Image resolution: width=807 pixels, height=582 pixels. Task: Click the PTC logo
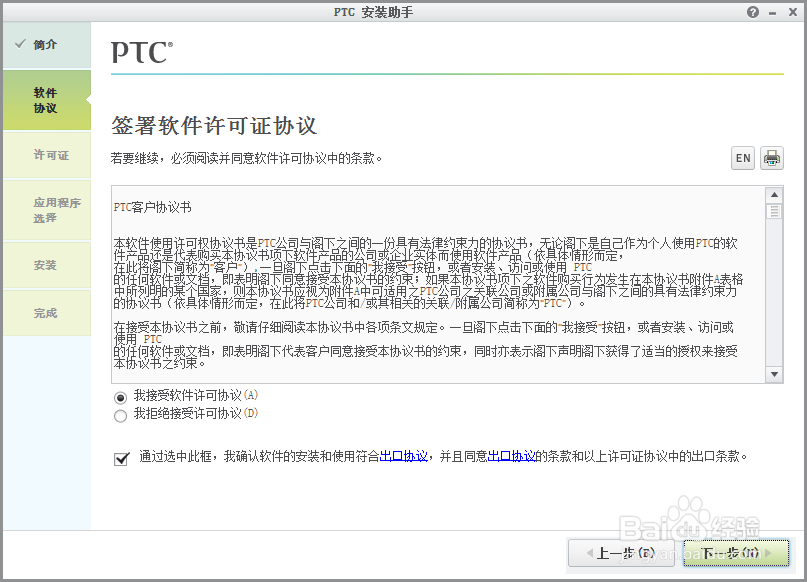click(x=142, y=52)
